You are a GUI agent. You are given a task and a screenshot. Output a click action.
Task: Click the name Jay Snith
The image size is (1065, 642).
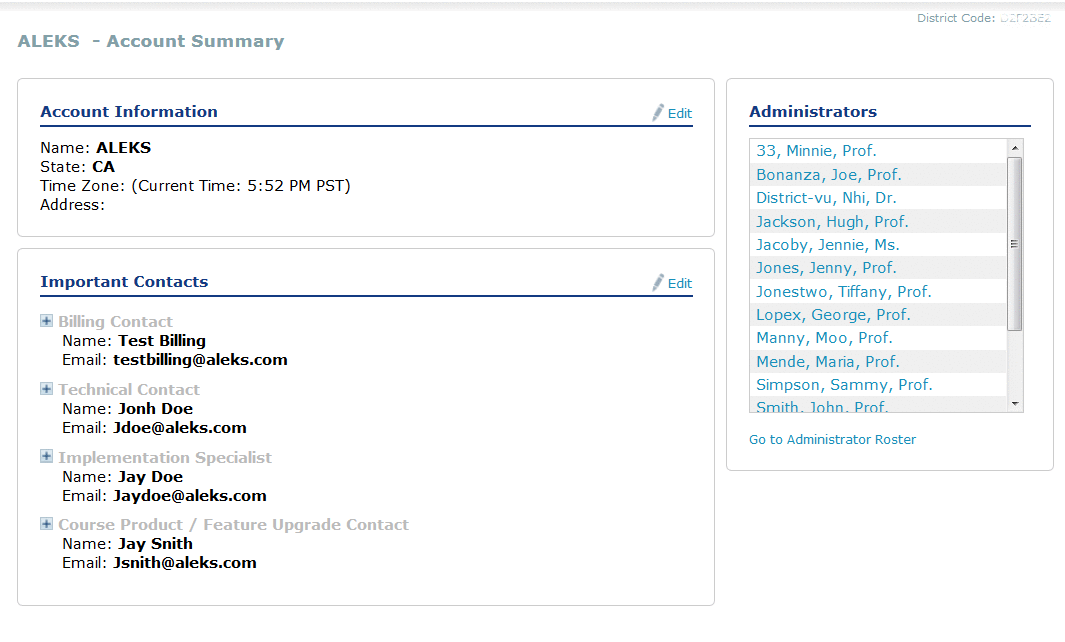coord(156,543)
